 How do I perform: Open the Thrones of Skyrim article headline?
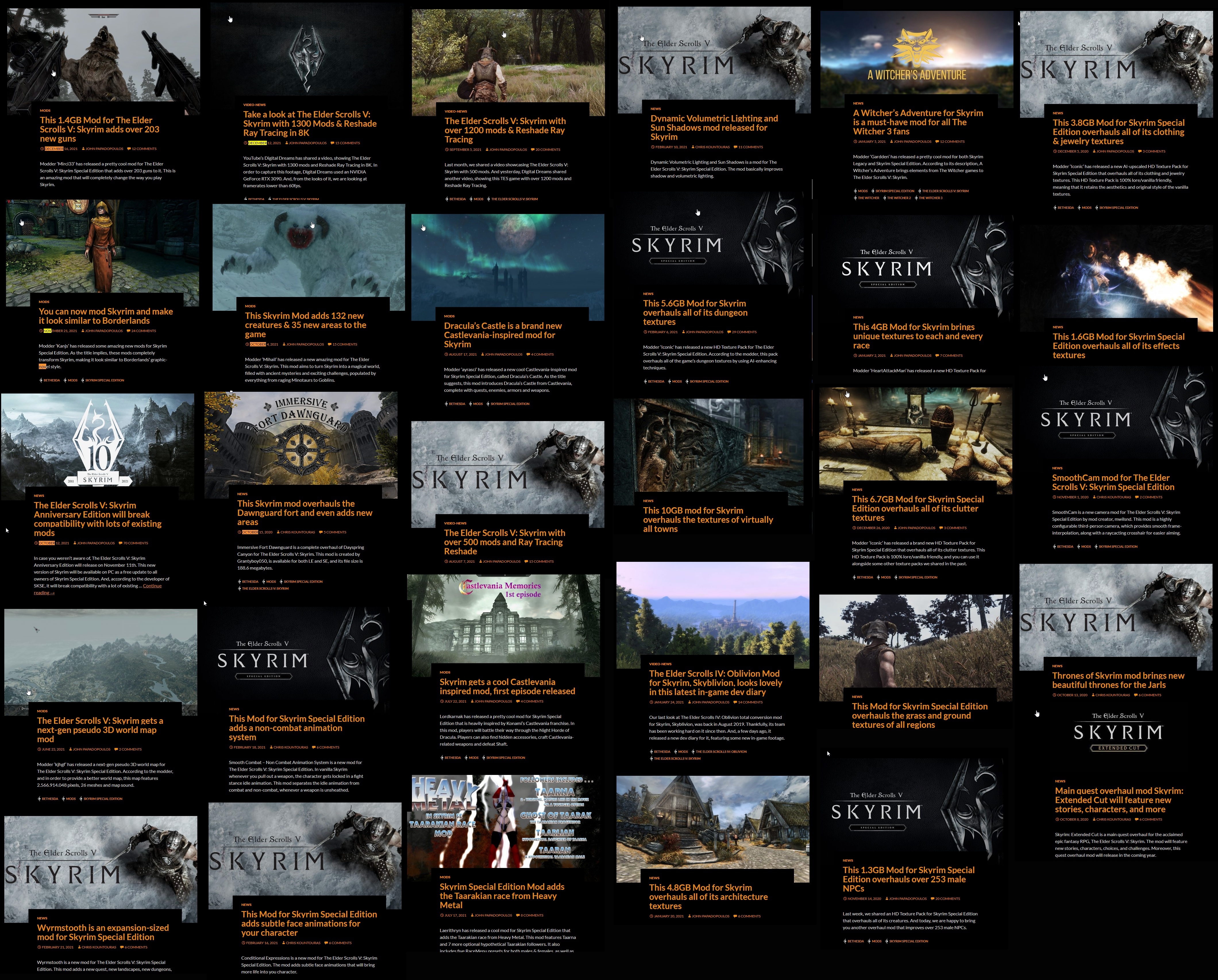coord(1118,681)
